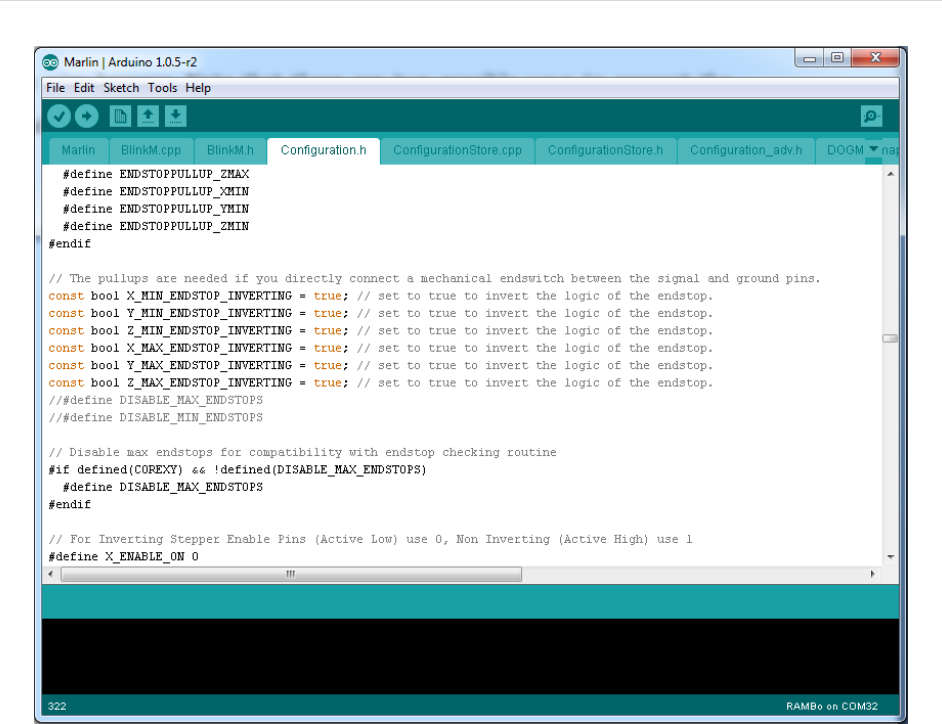
Task: Click the line number 322 in status bar
Action: pos(57,707)
